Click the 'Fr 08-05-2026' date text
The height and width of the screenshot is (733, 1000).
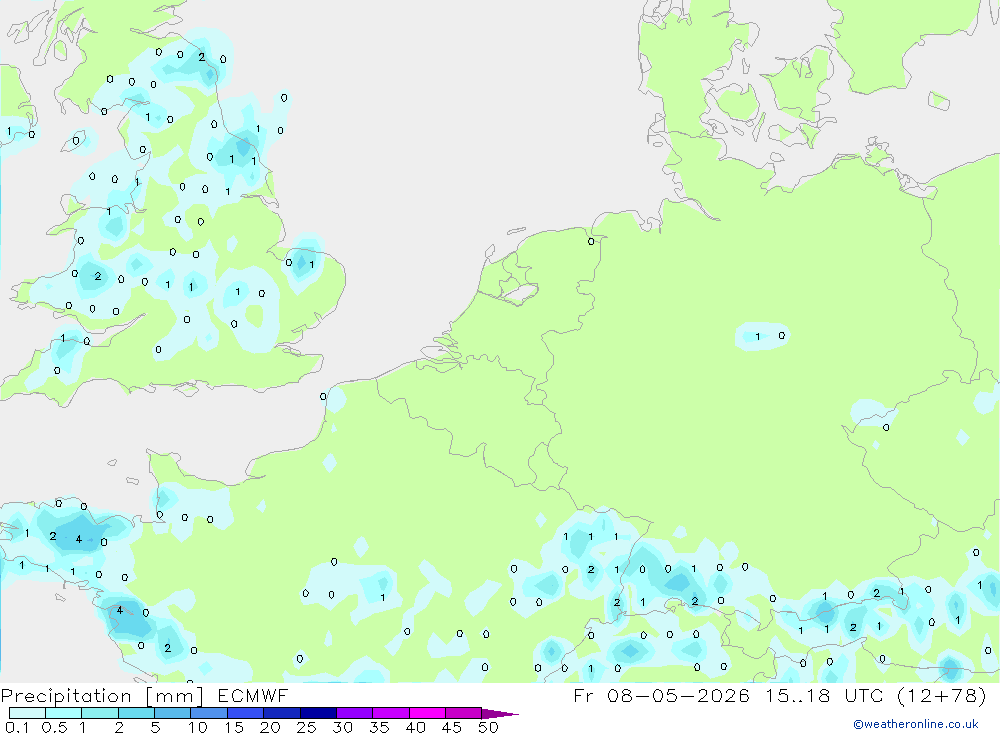661,695
